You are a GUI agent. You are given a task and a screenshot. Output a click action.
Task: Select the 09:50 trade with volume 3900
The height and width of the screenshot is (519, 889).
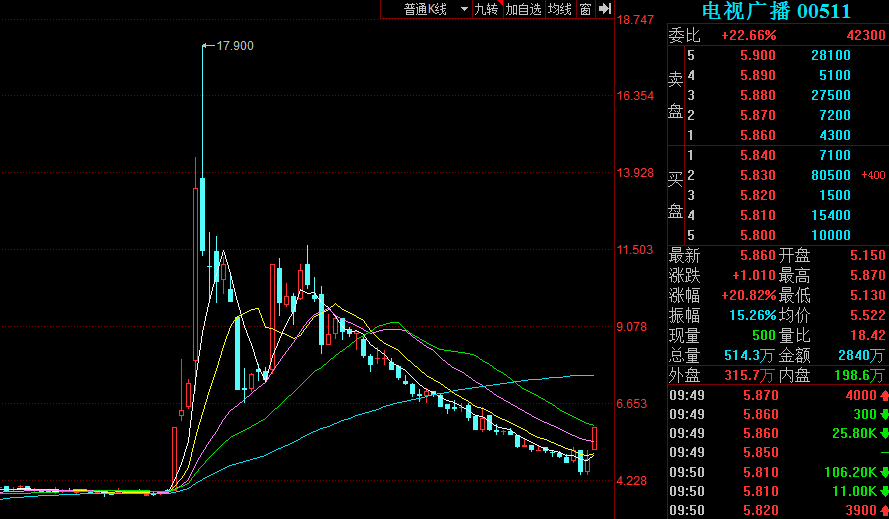coord(779,510)
